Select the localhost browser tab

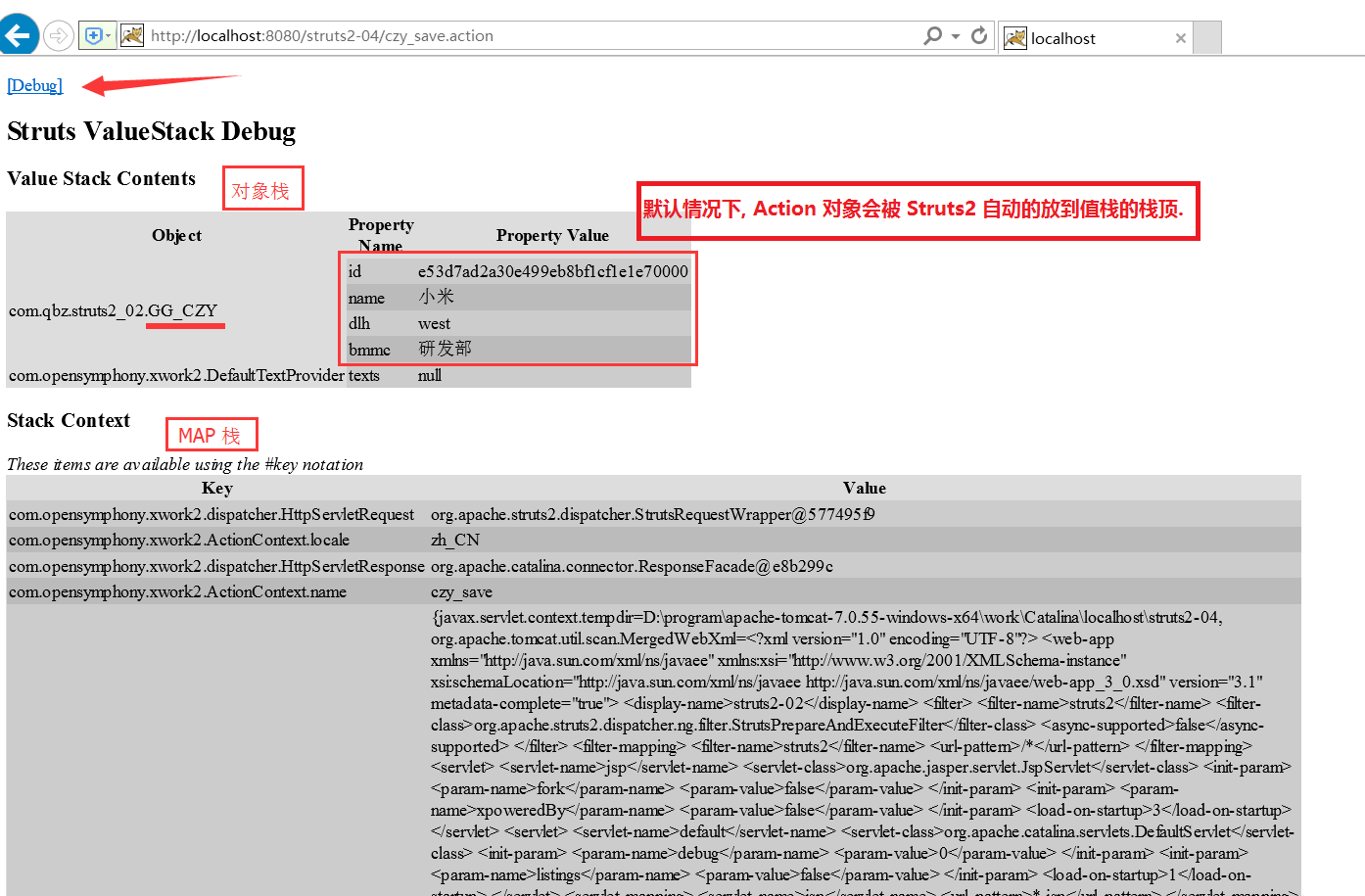[1095, 38]
